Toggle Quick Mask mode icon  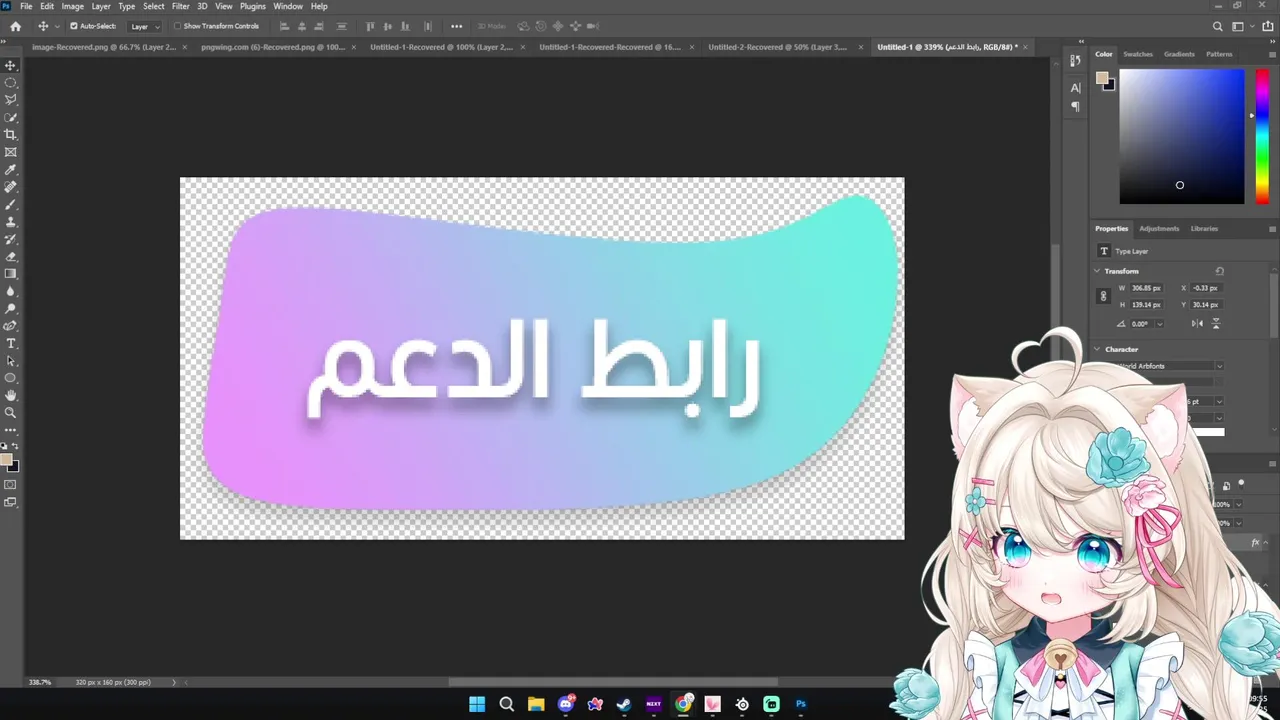(11, 485)
